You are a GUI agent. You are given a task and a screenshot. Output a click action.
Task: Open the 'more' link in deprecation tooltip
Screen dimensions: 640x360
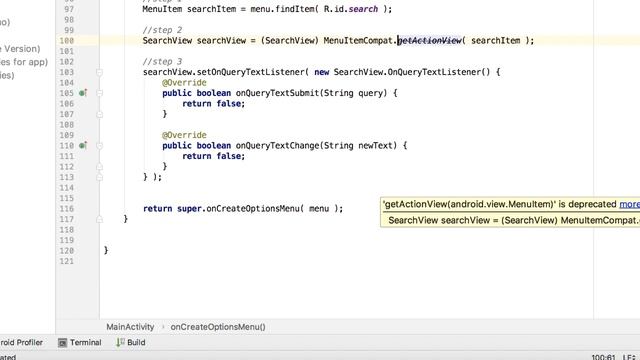click(629, 204)
